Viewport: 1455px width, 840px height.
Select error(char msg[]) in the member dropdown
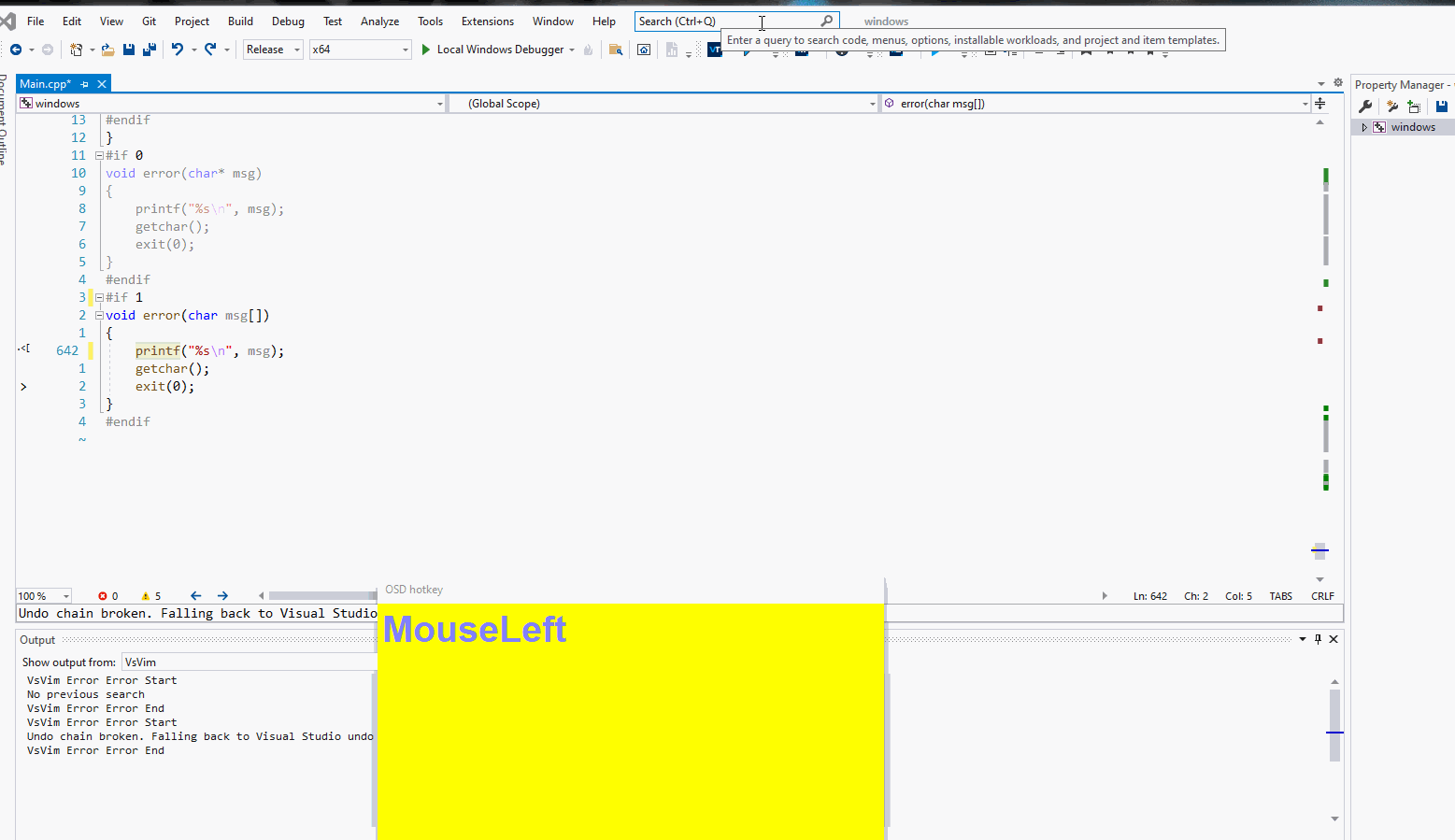pos(1093,103)
